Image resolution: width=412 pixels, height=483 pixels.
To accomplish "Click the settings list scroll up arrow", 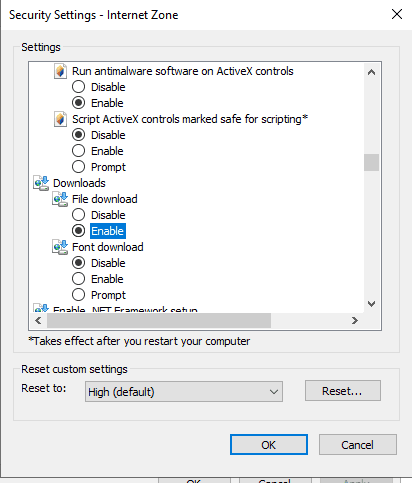I will [371, 72].
